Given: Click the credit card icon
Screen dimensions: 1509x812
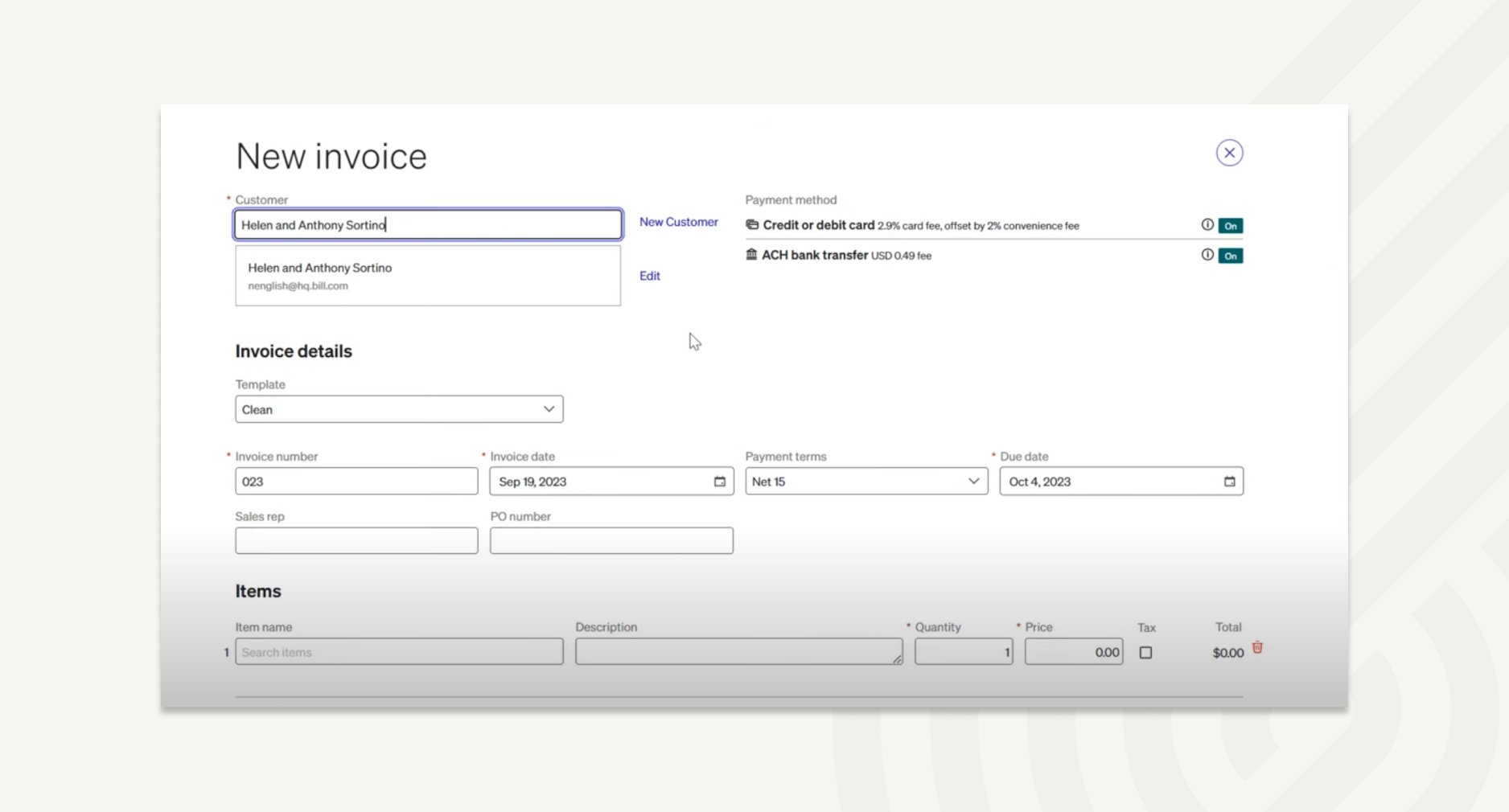Looking at the screenshot, I should tap(752, 225).
